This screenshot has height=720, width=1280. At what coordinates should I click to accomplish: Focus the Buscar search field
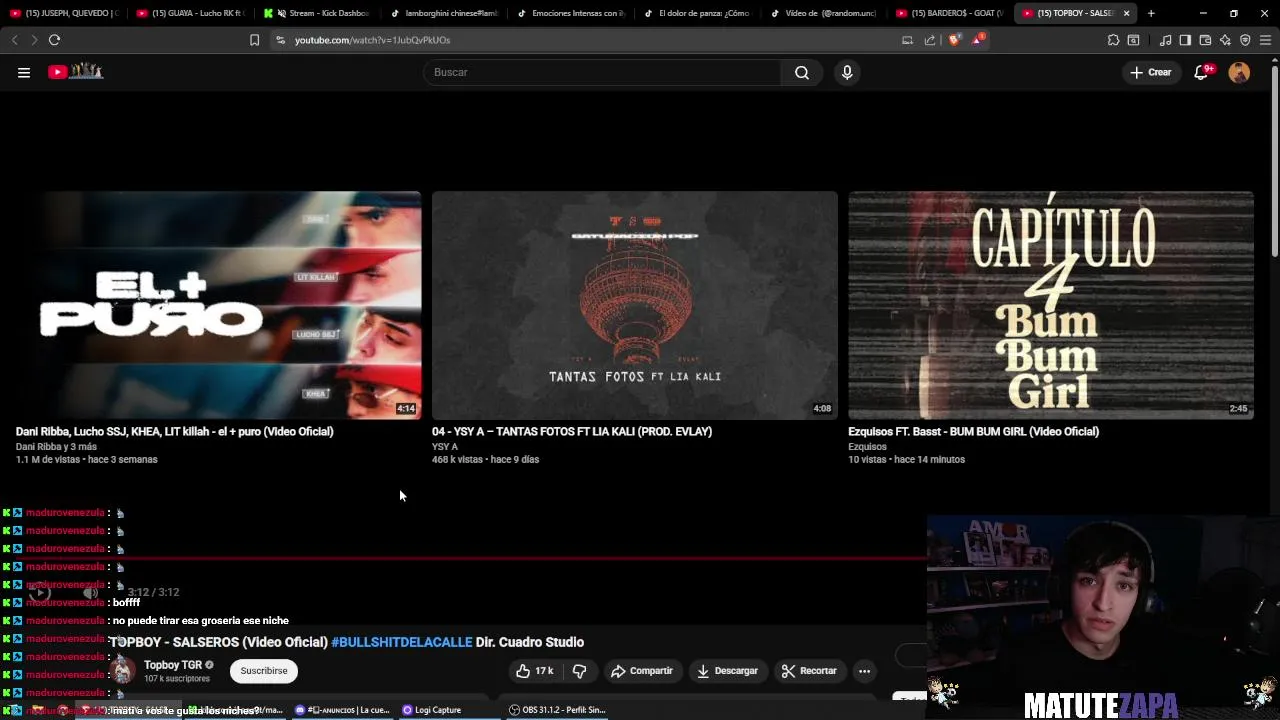tap(603, 72)
